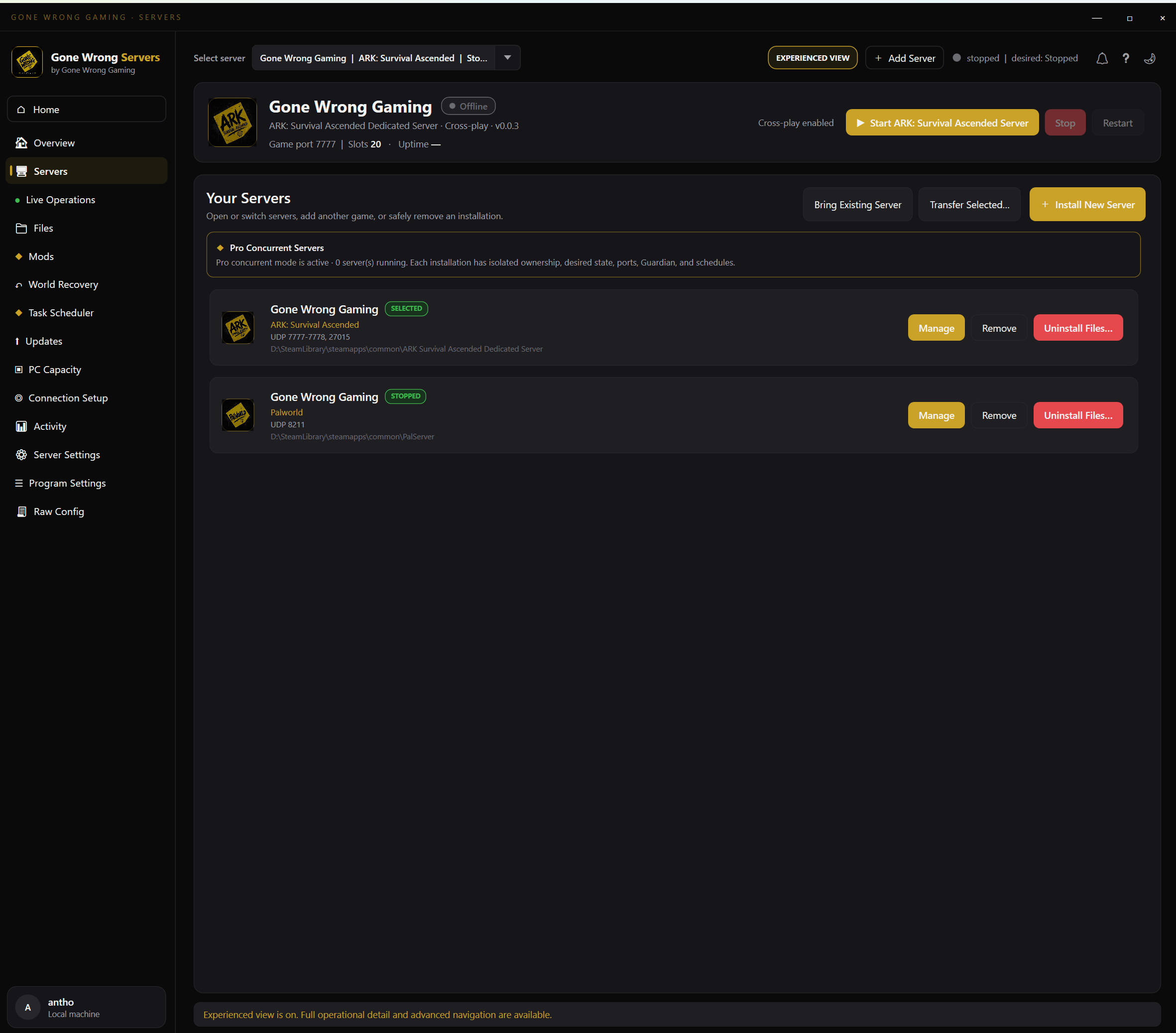Click the PalServer install path text

click(352, 436)
